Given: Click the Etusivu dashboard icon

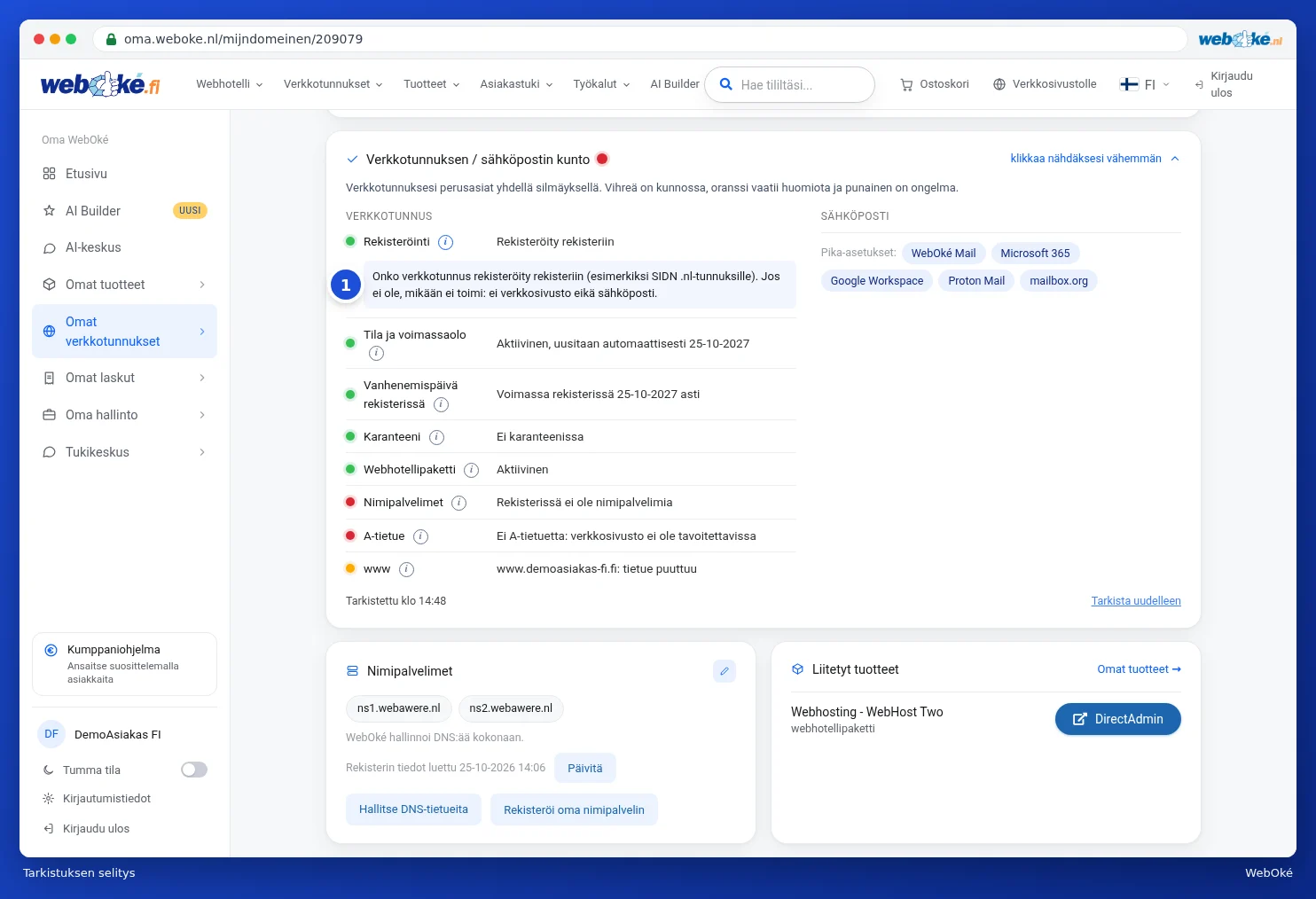Looking at the screenshot, I should 50,174.
